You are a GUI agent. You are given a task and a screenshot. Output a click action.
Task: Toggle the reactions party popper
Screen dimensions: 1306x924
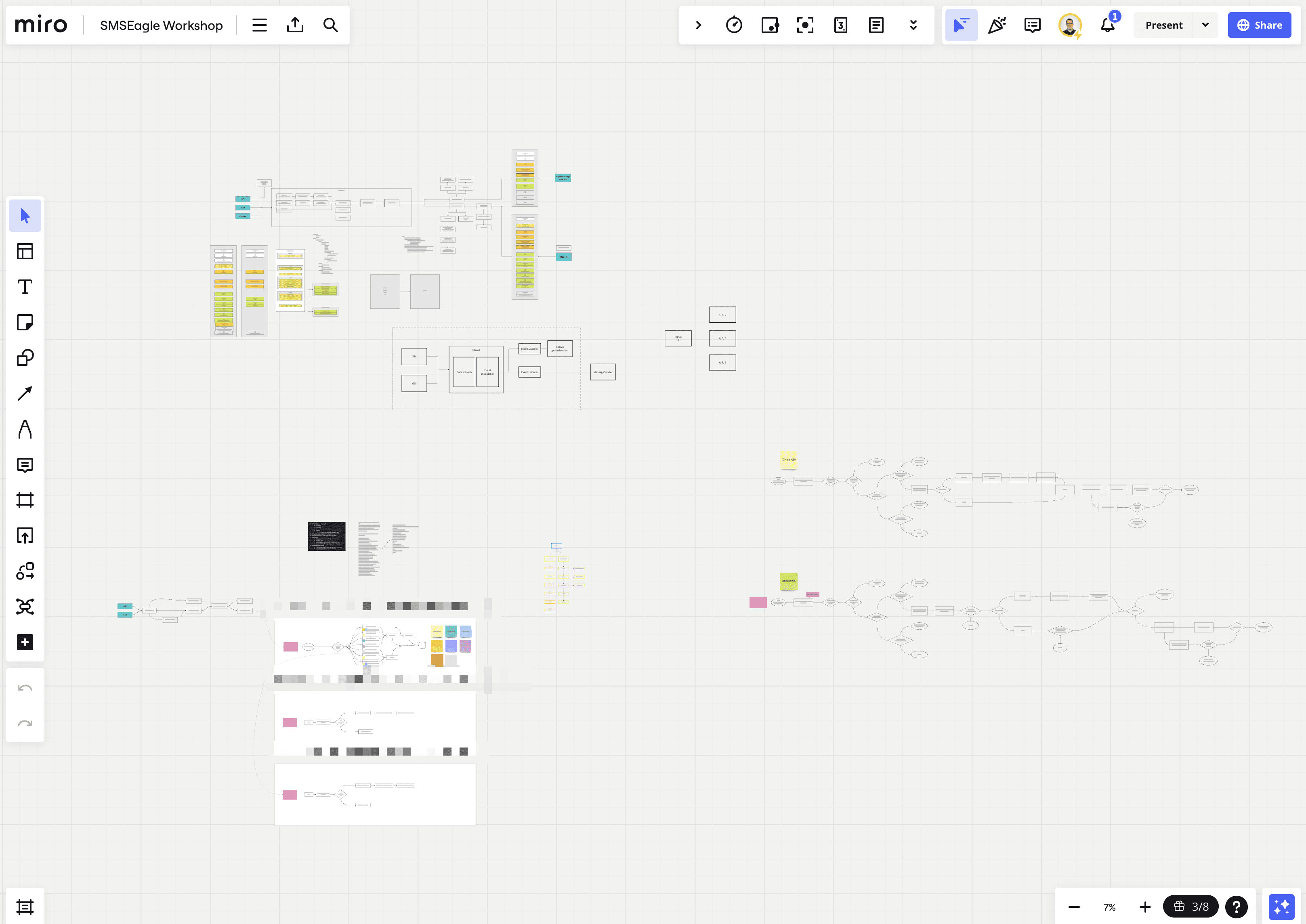tap(997, 25)
